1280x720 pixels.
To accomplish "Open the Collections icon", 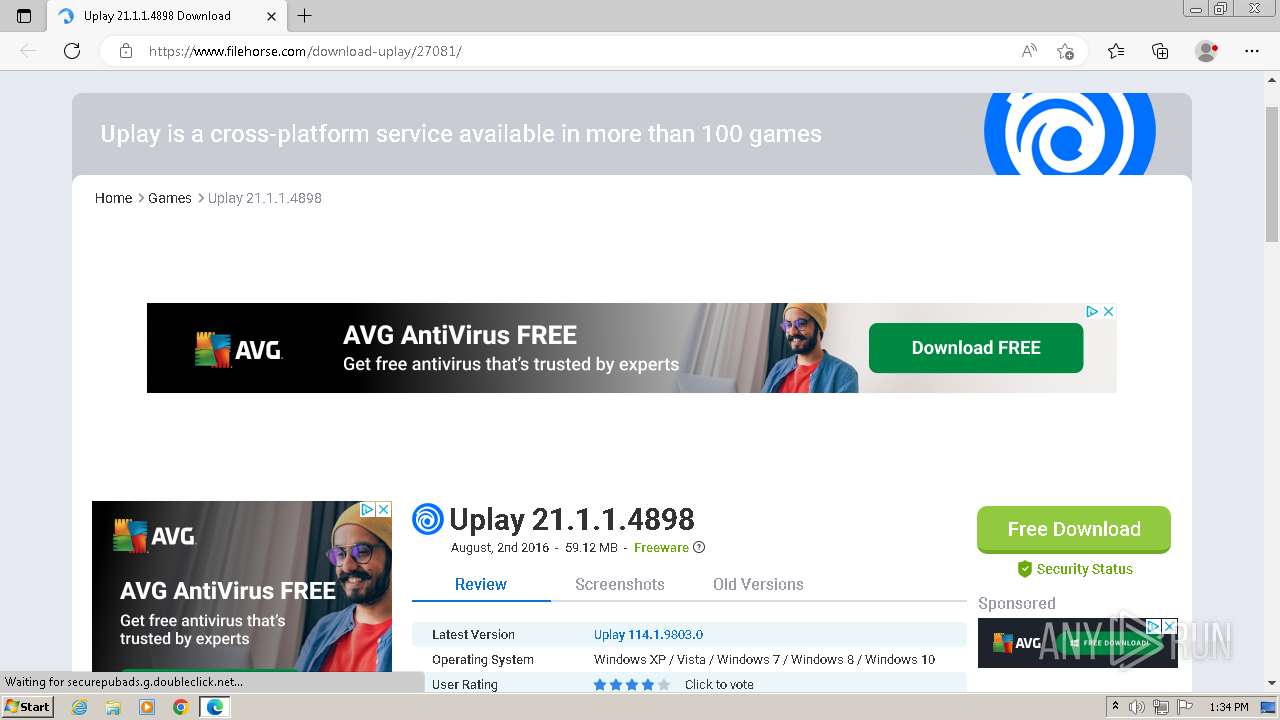I will [1160, 51].
